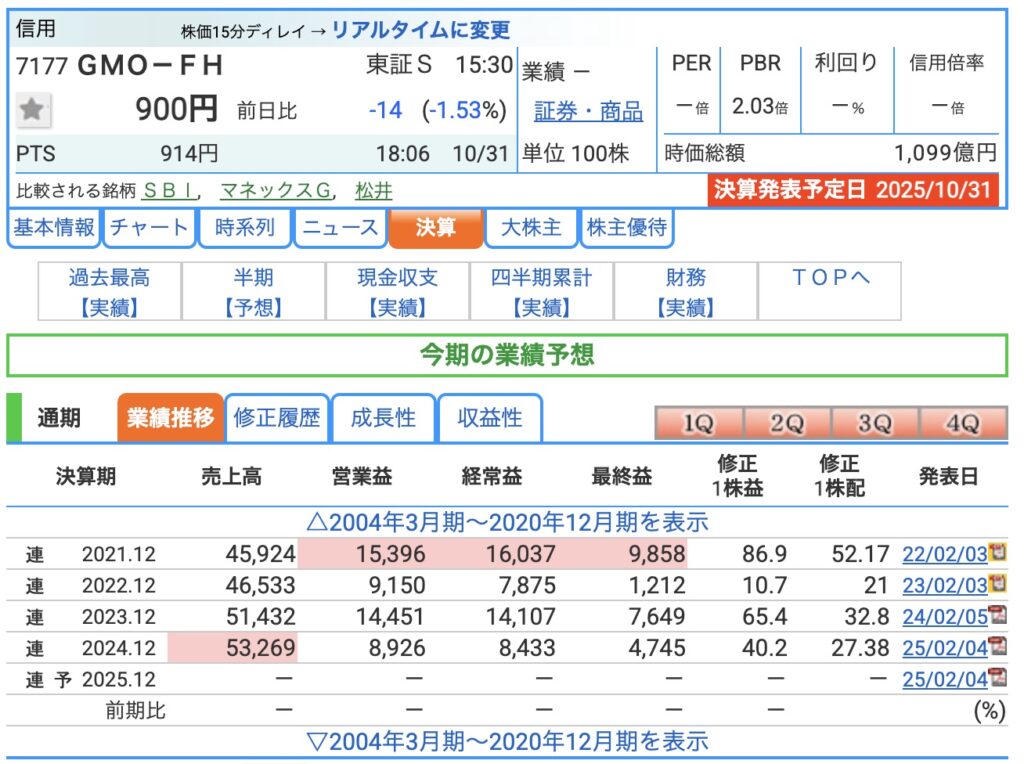The width and height of the screenshot is (1024, 764).
Task: Show the 3Q quarterly results button
Action: click(874, 424)
